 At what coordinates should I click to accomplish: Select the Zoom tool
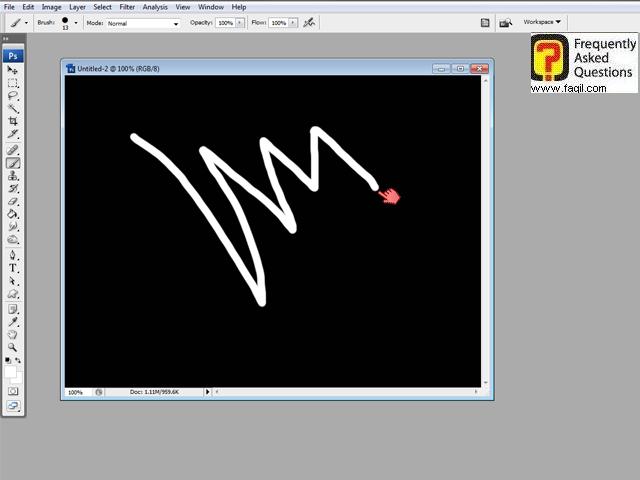point(14,347)
